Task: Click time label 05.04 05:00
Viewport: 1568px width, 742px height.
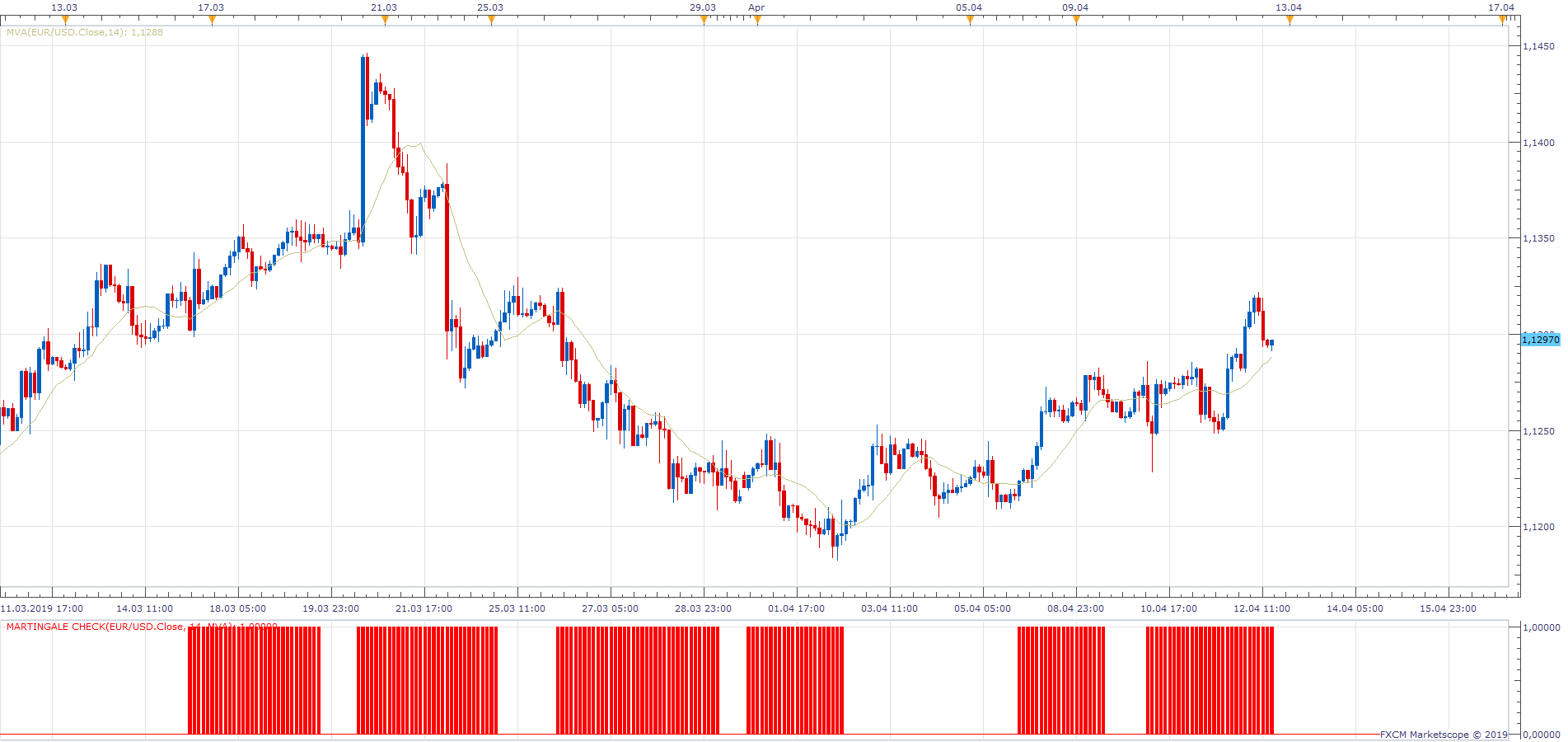Action: click(983, 608)
